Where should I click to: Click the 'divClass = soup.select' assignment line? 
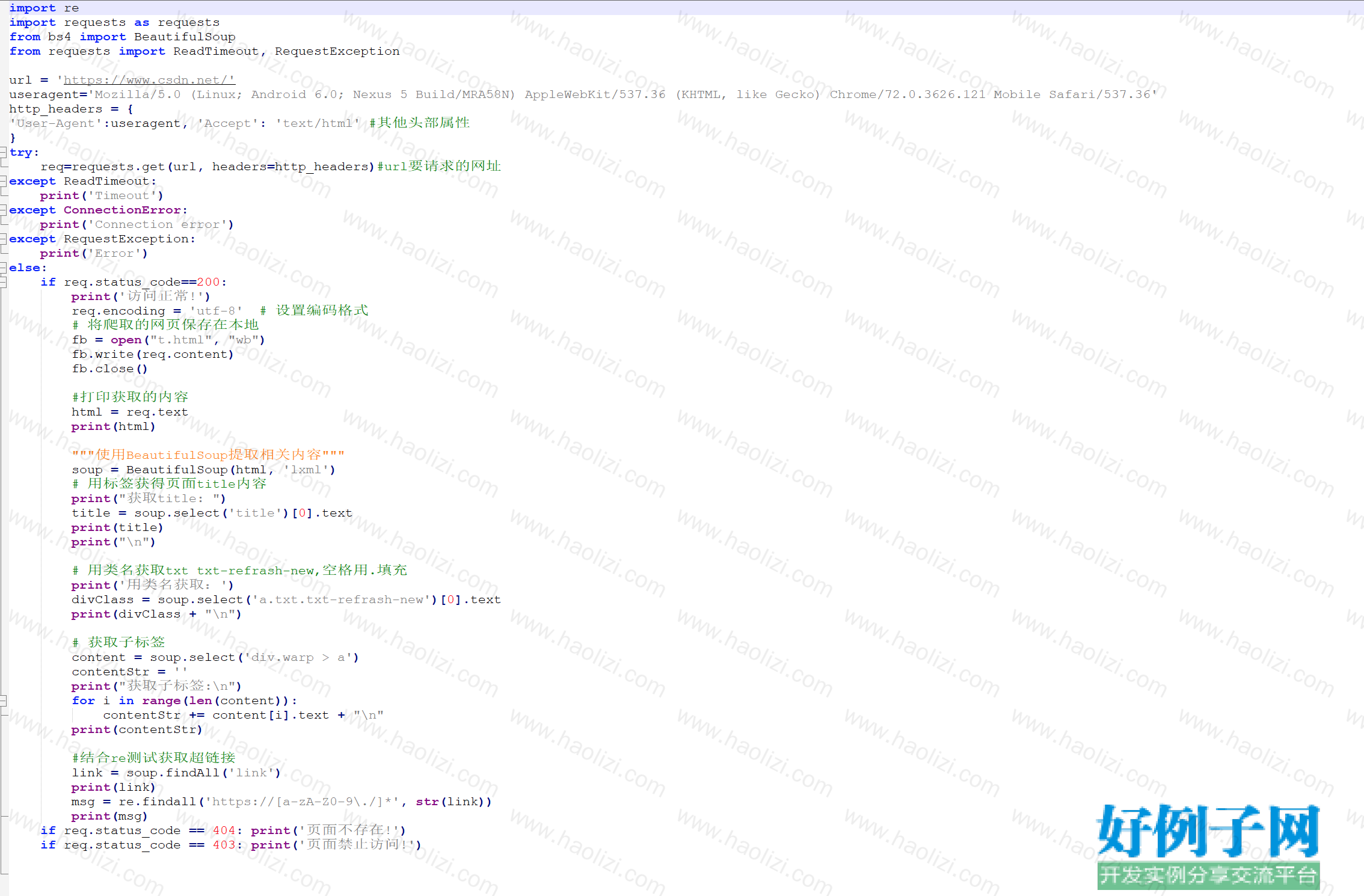pyautogui.click(x=286, y=600)
